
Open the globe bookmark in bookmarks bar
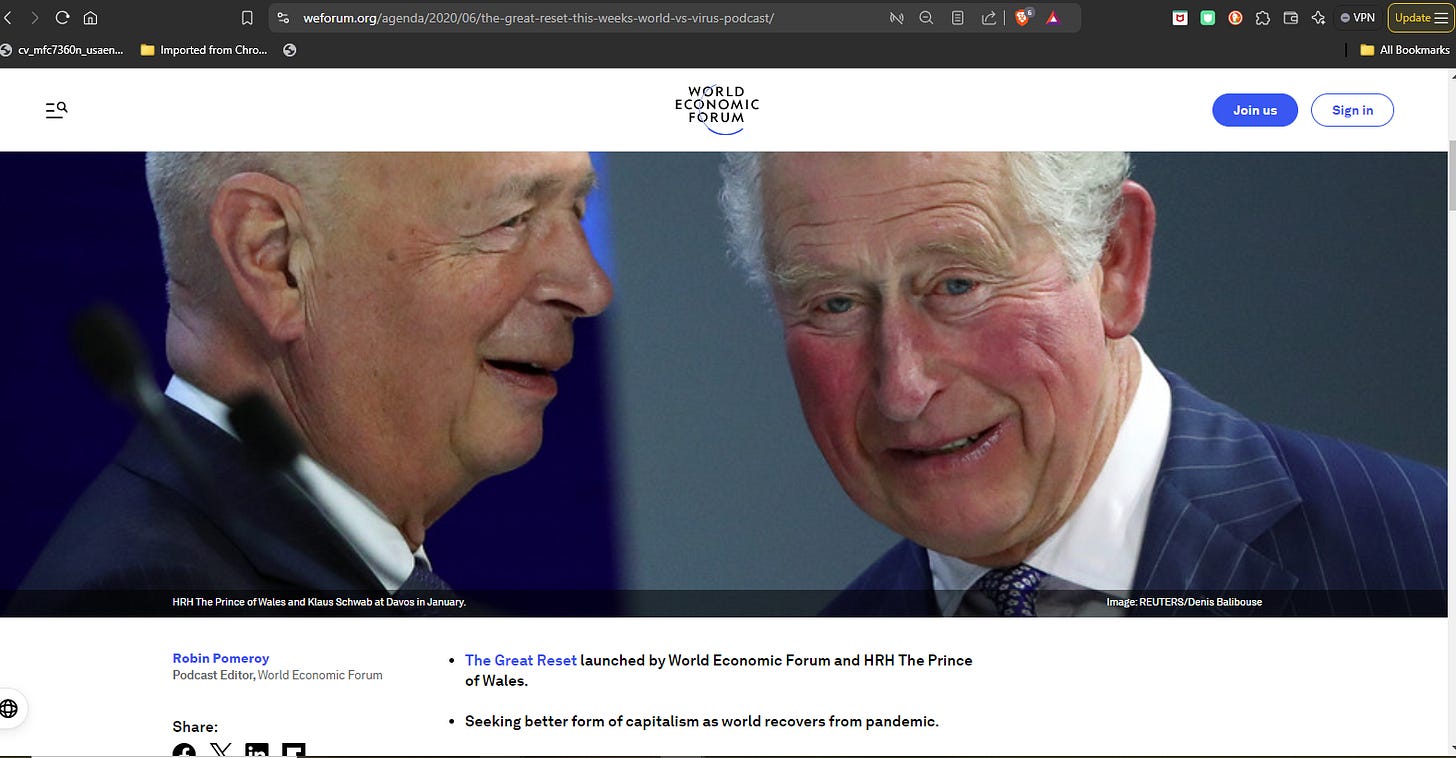tap(290, 50)
